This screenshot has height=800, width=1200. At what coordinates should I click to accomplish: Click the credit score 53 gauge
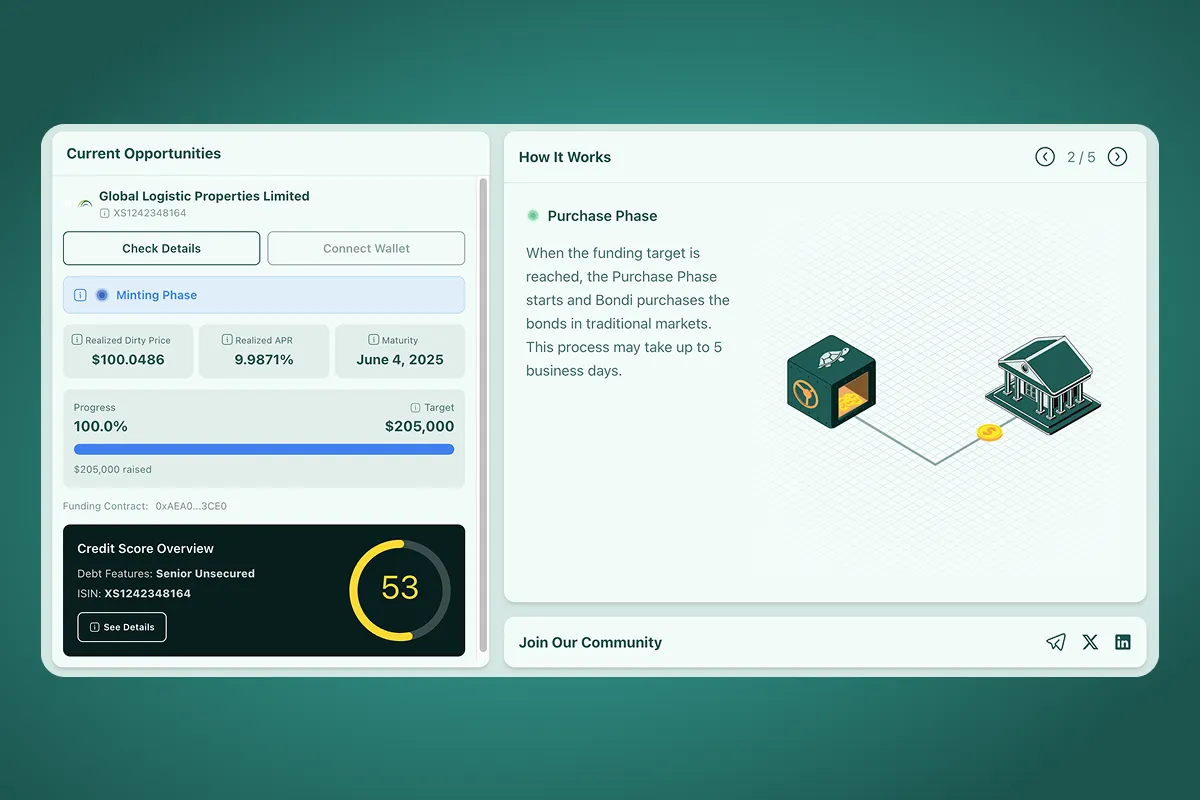400,590
